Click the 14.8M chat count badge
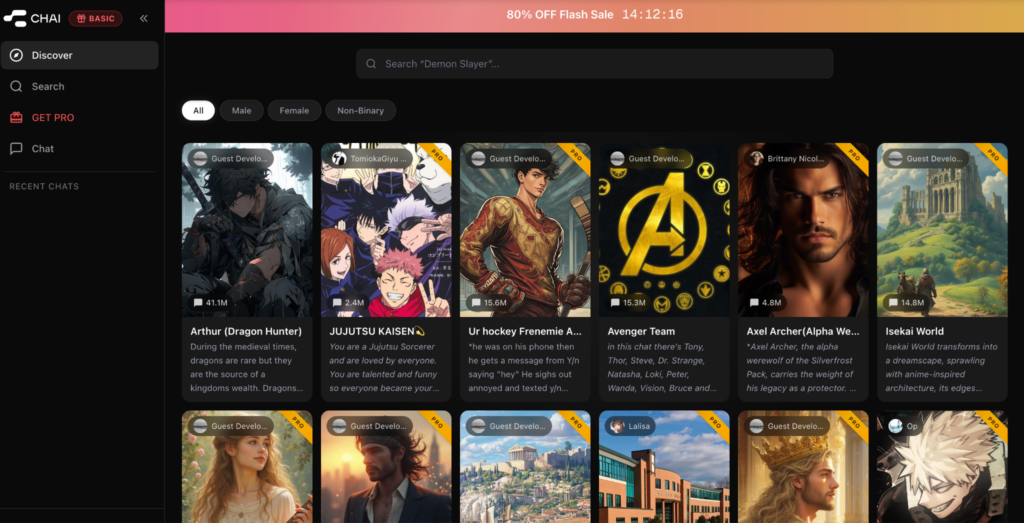Screen dimensions: 1024x523 point(906,303)
